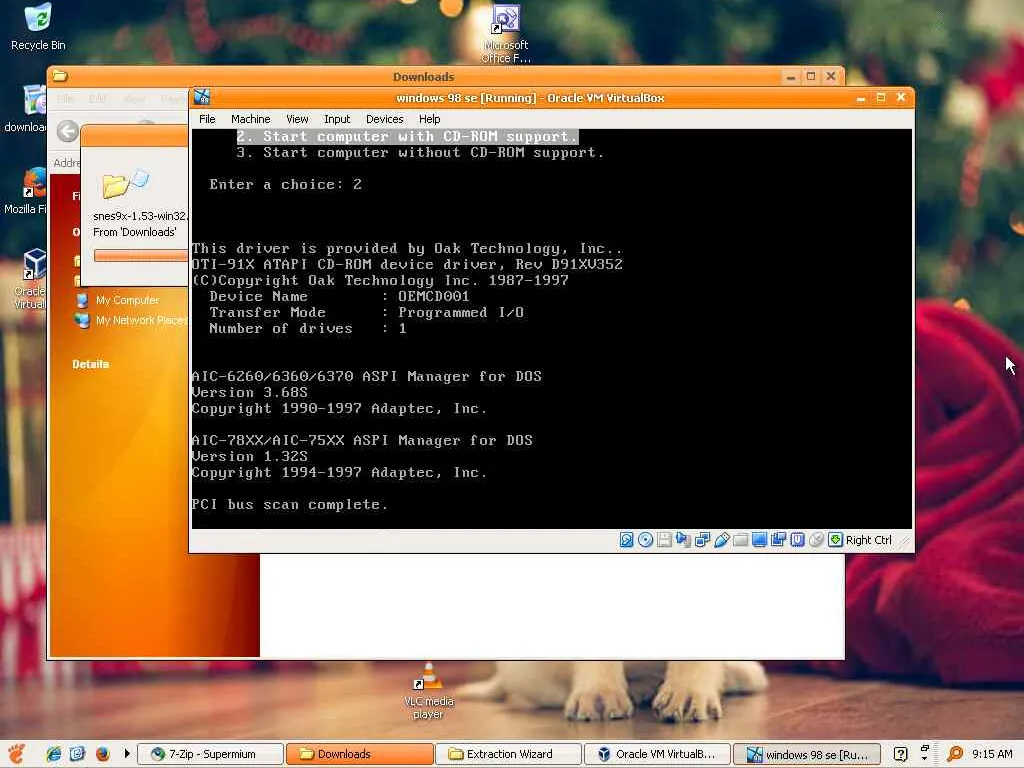Viewport: 1024px width, 768px height.
Task: Click the Mozilla Firefox desktop shortcut
Action: (26, 191)
